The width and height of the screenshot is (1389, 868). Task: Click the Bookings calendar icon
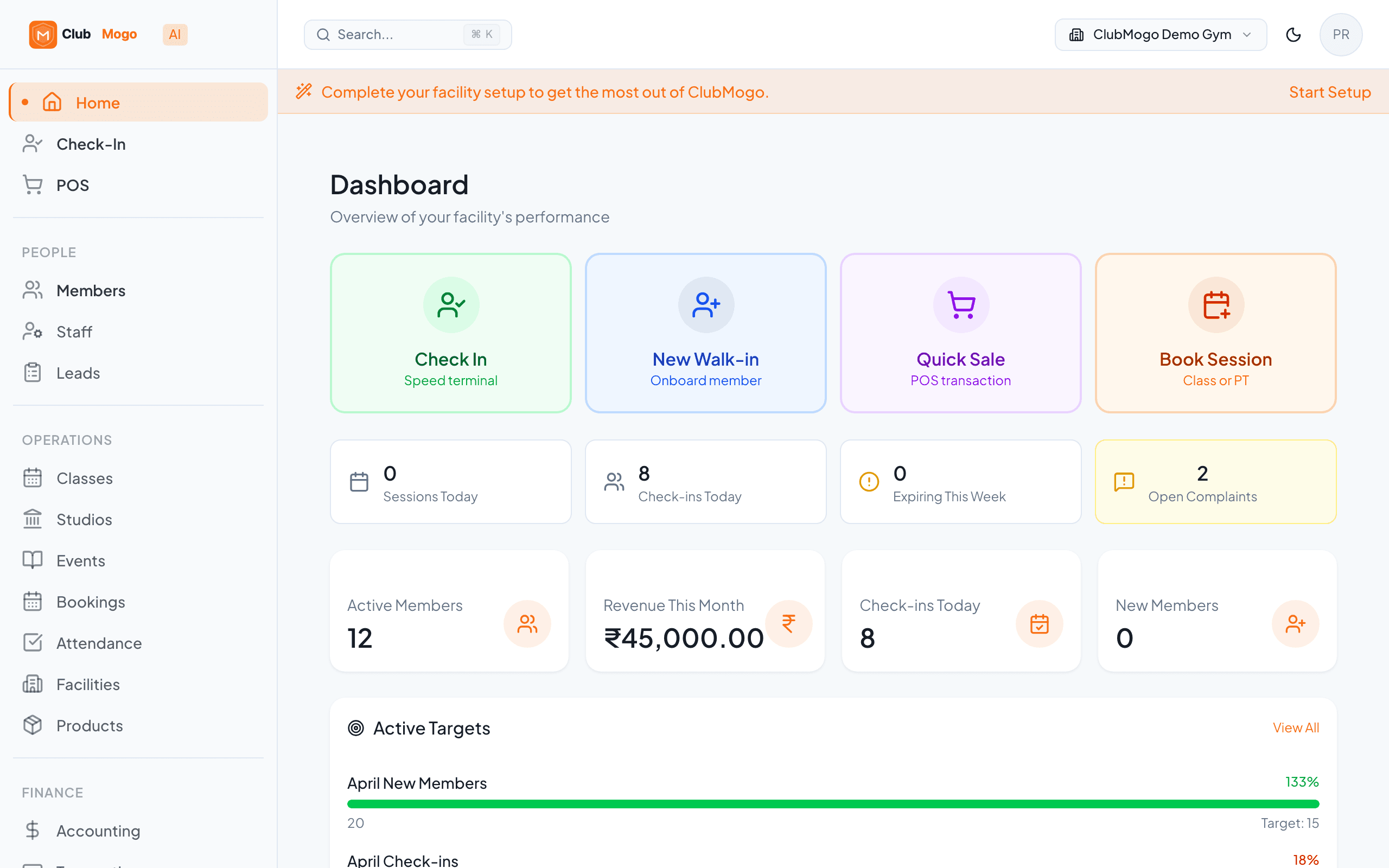coord(32,602)
